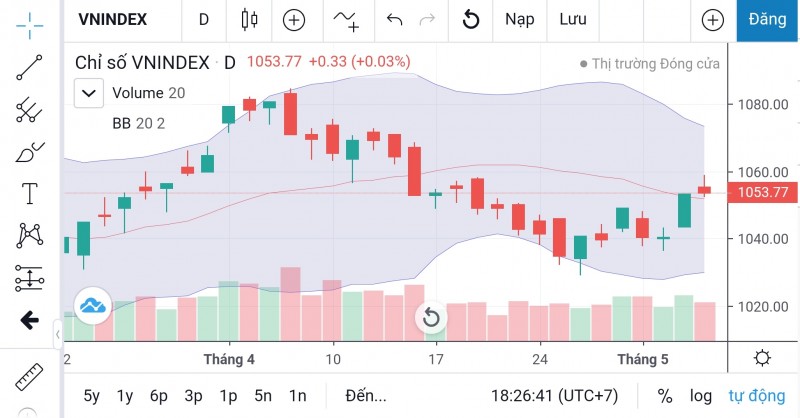
Task: Select the trend line drawing tool
Action: coord(30,68)
